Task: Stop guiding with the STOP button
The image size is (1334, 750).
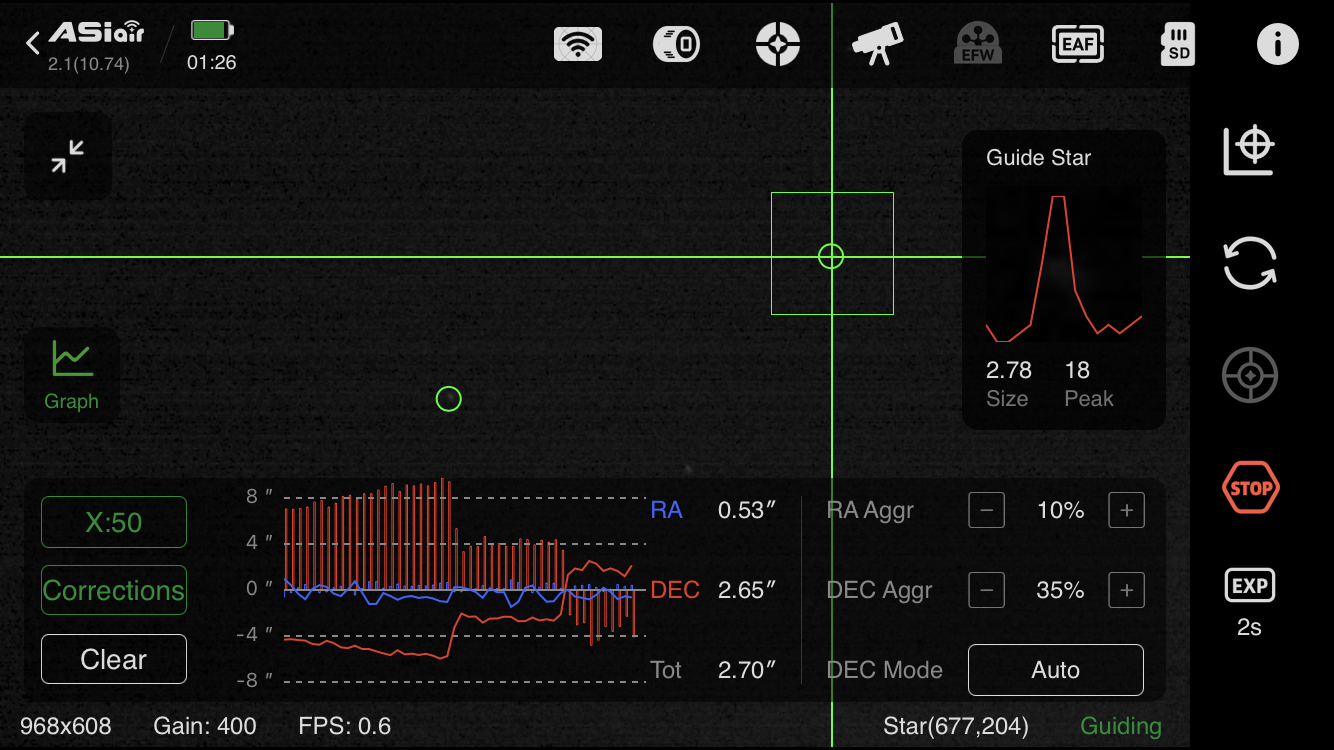Action: tap(1250, 488)
